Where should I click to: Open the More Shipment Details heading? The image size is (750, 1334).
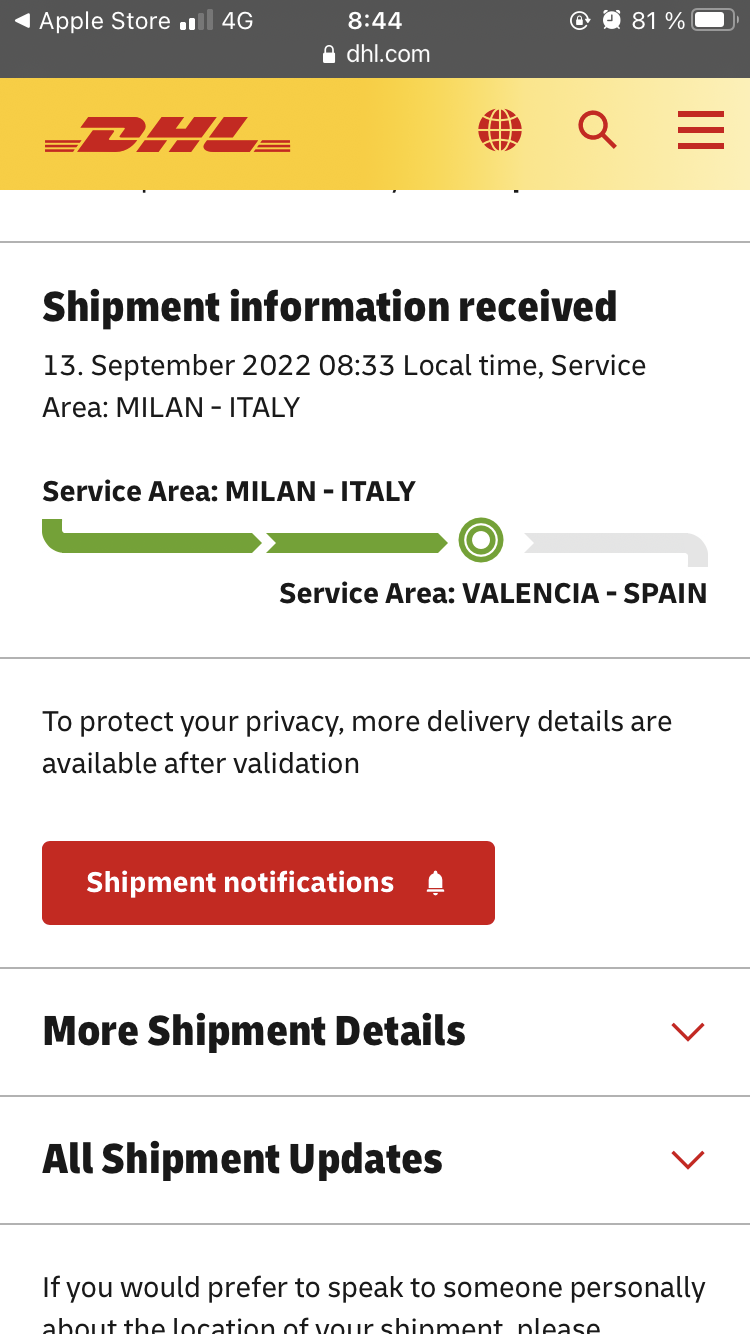point(254,1031)
